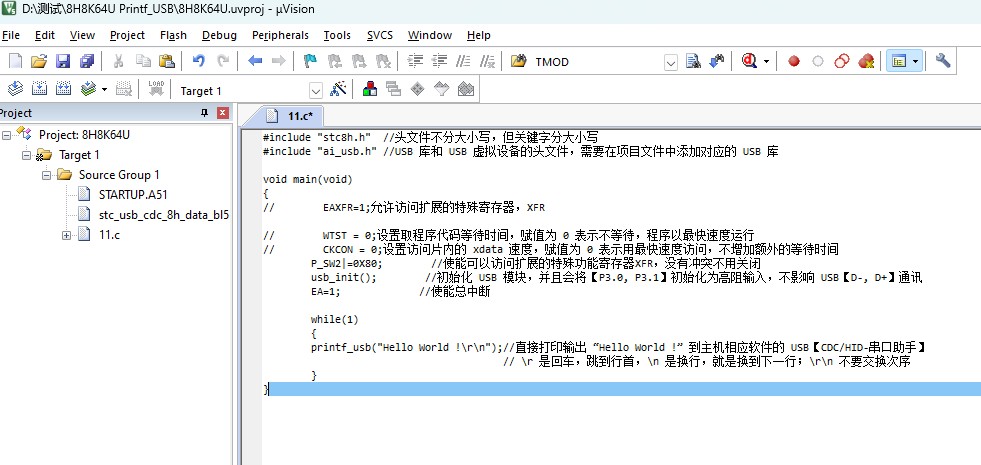Toggle bookmark on current line
The image size is (981, 465).
coord(310,61)
